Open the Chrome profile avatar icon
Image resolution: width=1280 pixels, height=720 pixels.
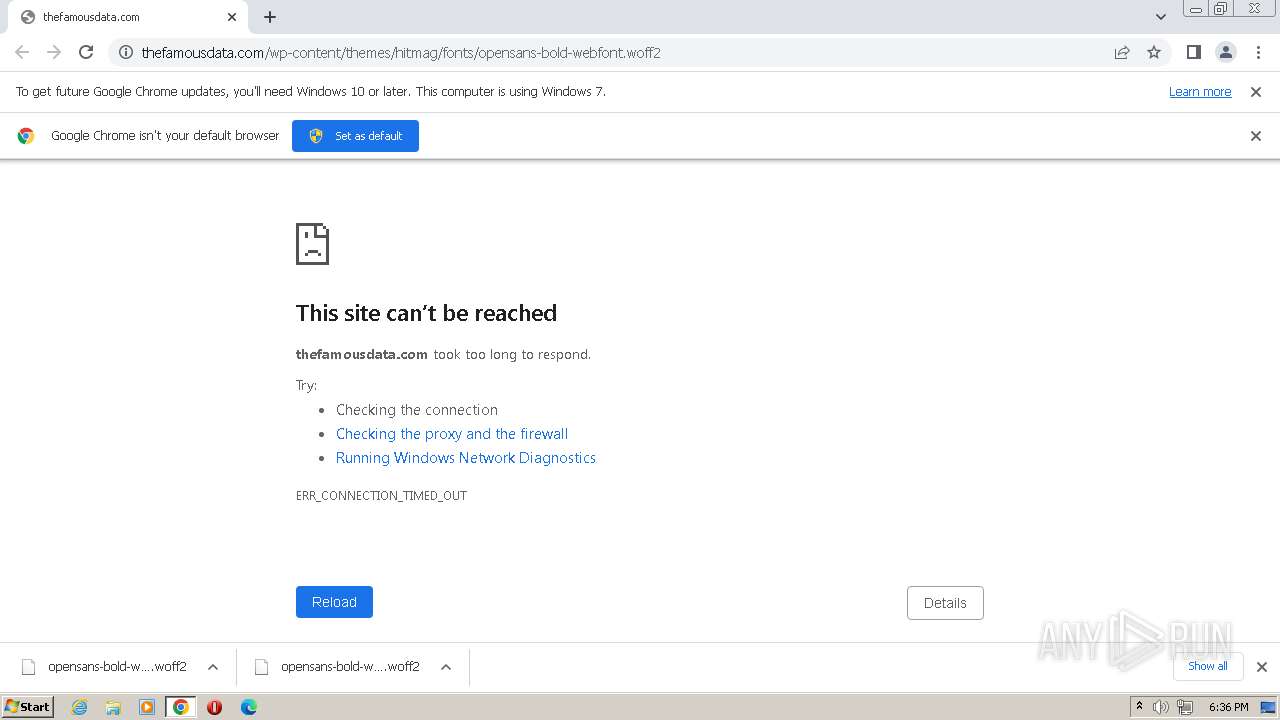(x=1225, y=52)
